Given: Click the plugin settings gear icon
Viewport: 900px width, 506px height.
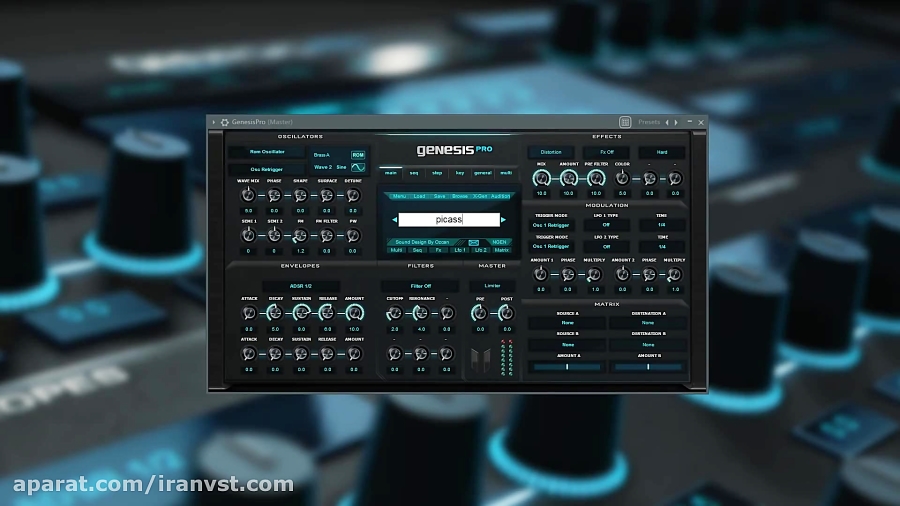Looking at the screenshot, I should click(x=224, y=122).
